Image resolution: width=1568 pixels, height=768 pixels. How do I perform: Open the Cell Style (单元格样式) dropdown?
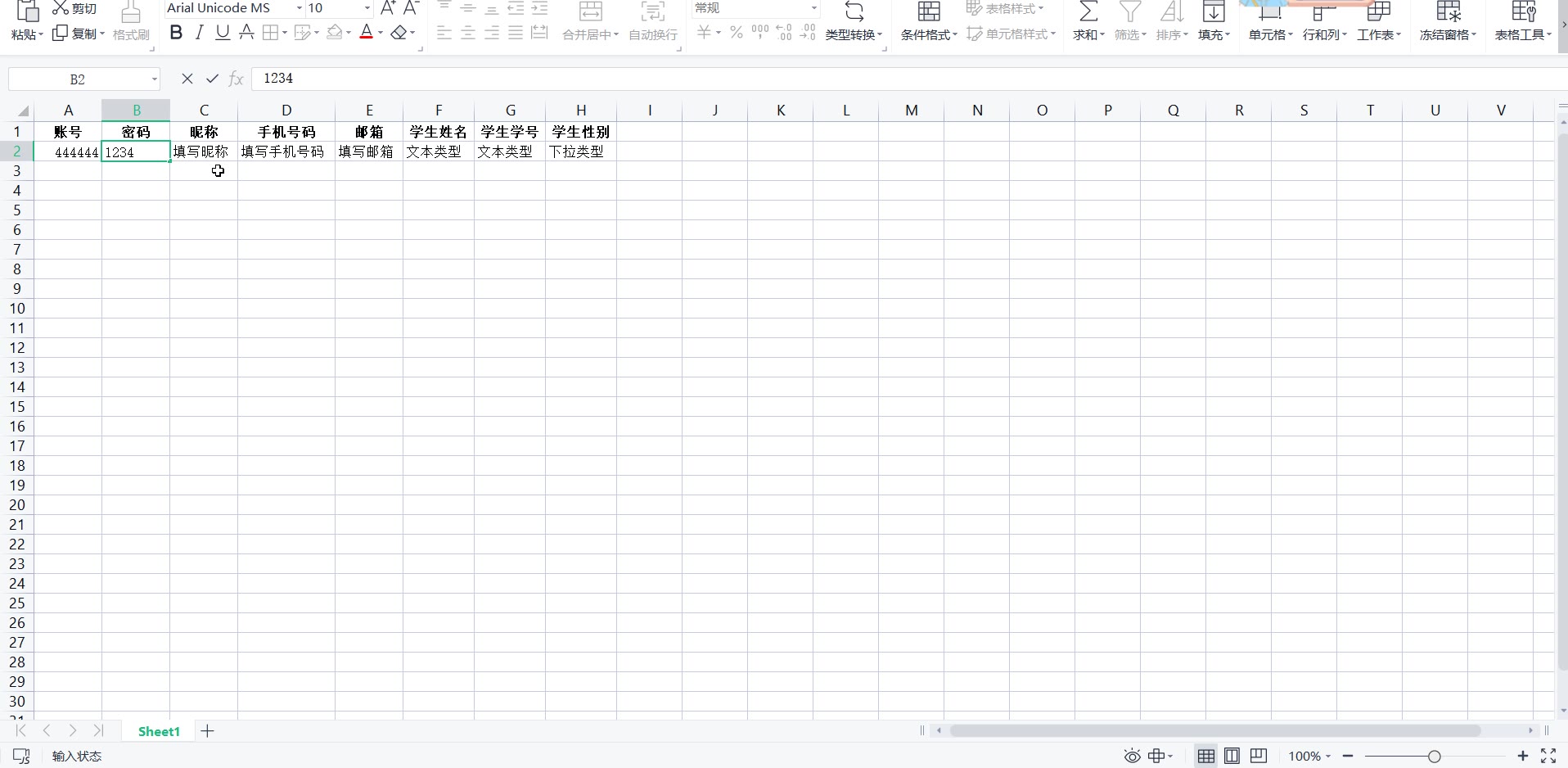pyautogui.click(x=1012, y=34)
